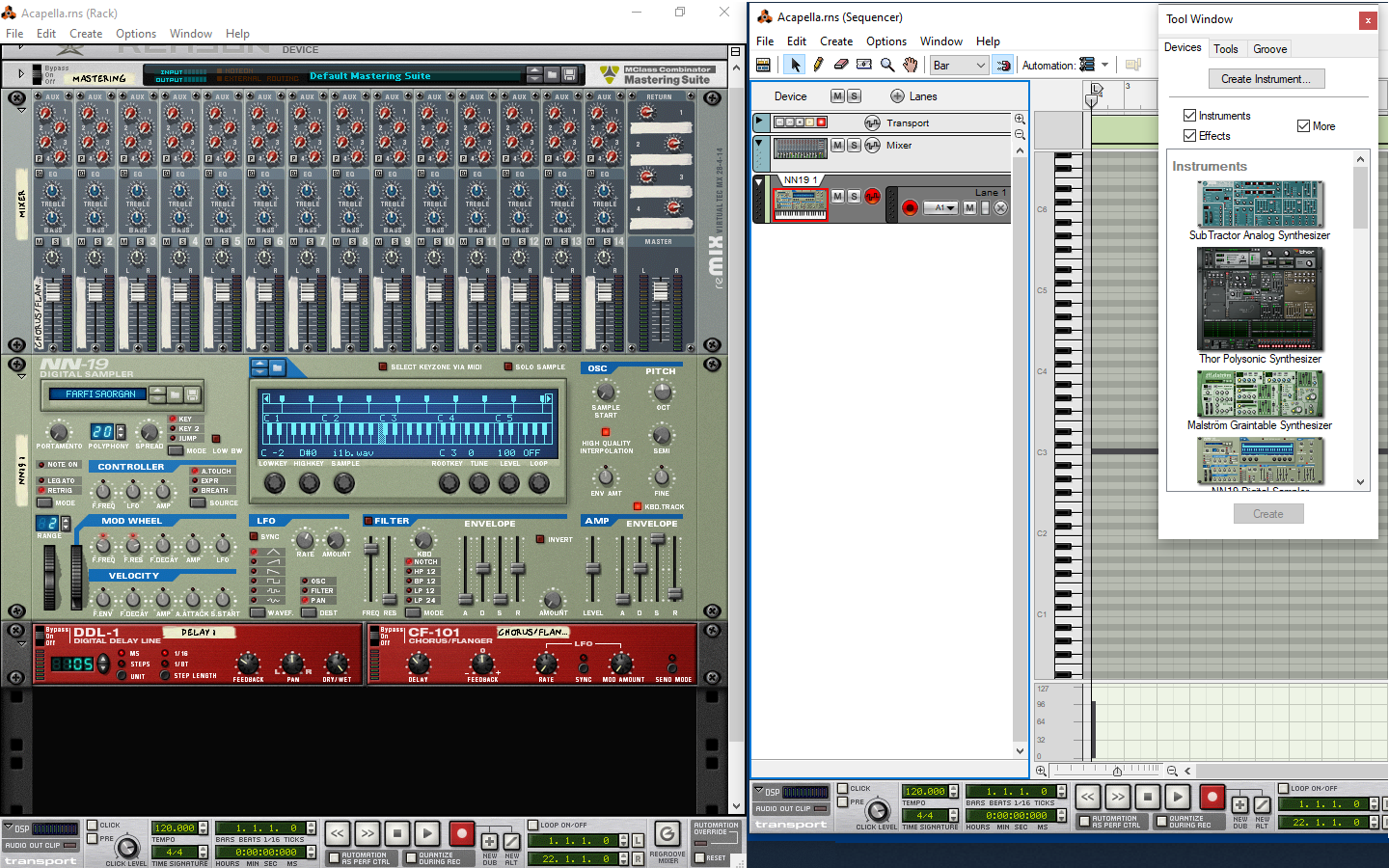Fold the Mastering Suite combinator in Rack
1389x868 pixels.
[21, 73]
